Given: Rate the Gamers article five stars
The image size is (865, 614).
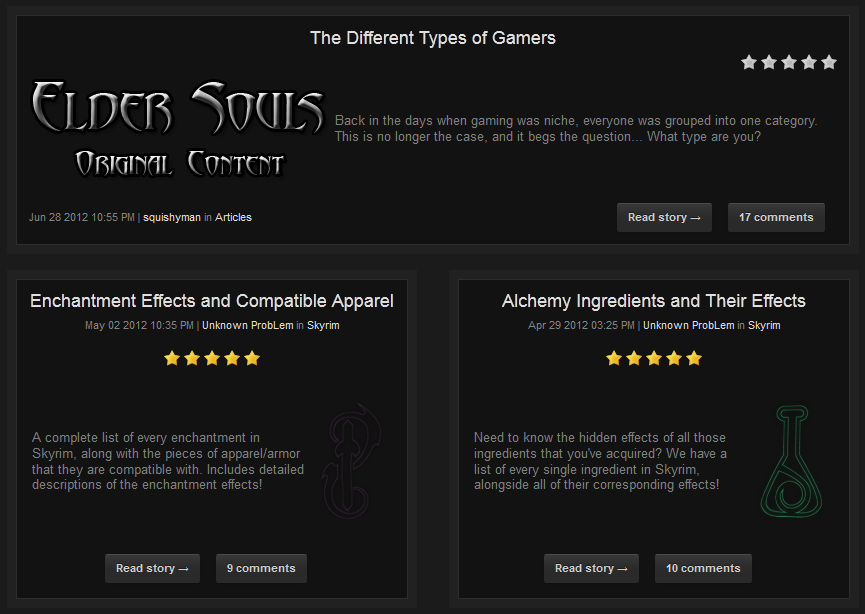Looking at the screenshot, I should coord(828,62).
